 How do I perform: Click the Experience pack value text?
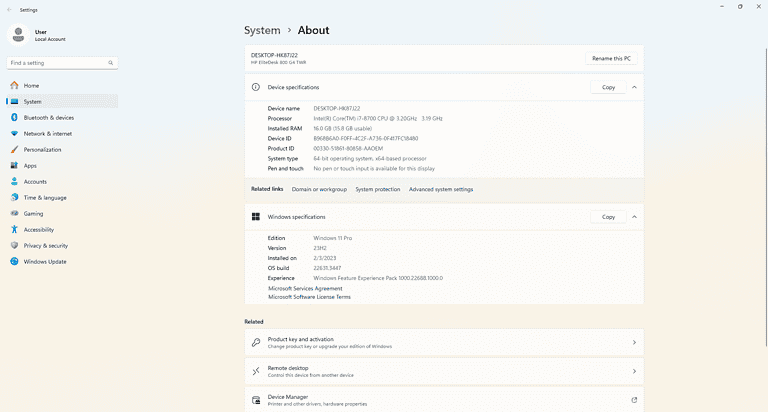(378, 278)
